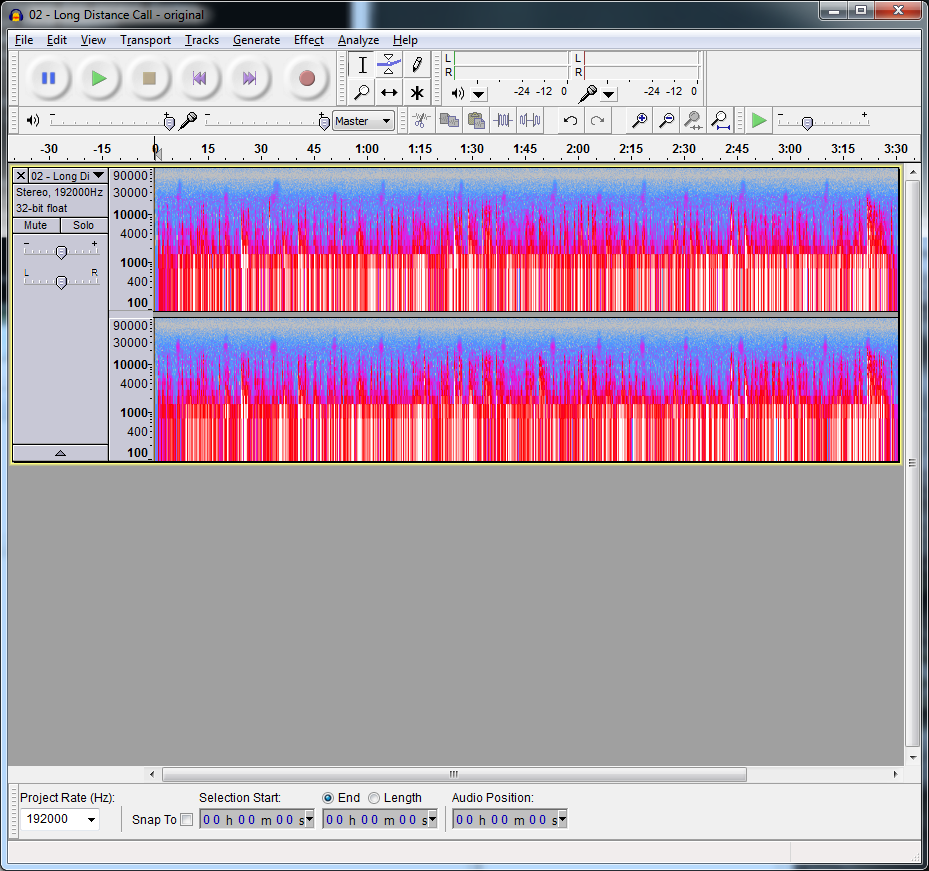Screen dimensions: 929x871
Task: Undo the last action
Action: click(x=571, y=121)
